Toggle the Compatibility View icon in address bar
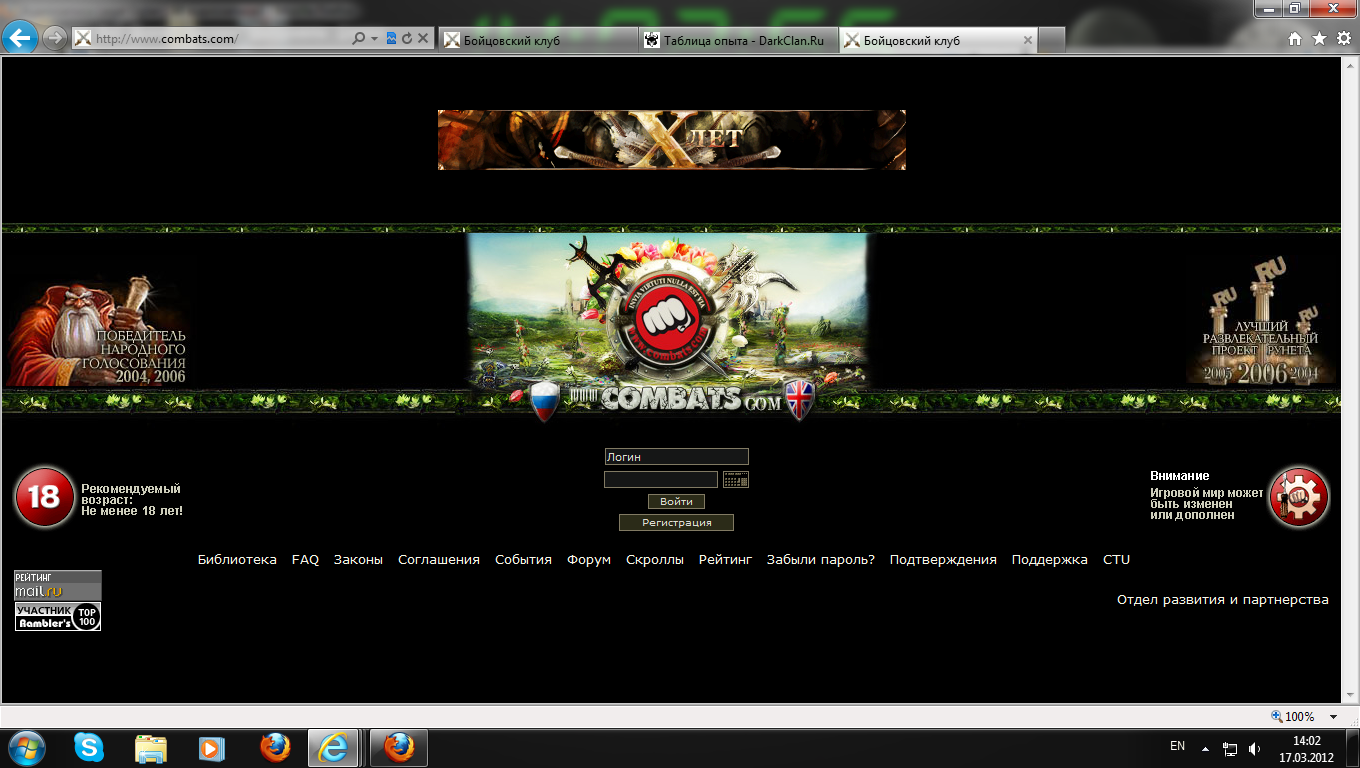The image size is (1360, 768). (x=391, y=39)
